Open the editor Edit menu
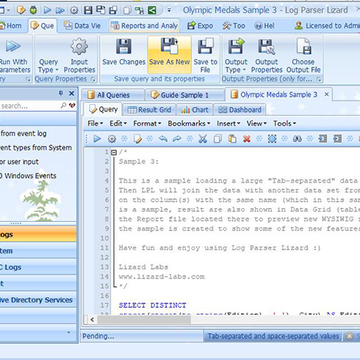Image resolution: width=360 pixels, height=360 pixels. pos(118,123)
